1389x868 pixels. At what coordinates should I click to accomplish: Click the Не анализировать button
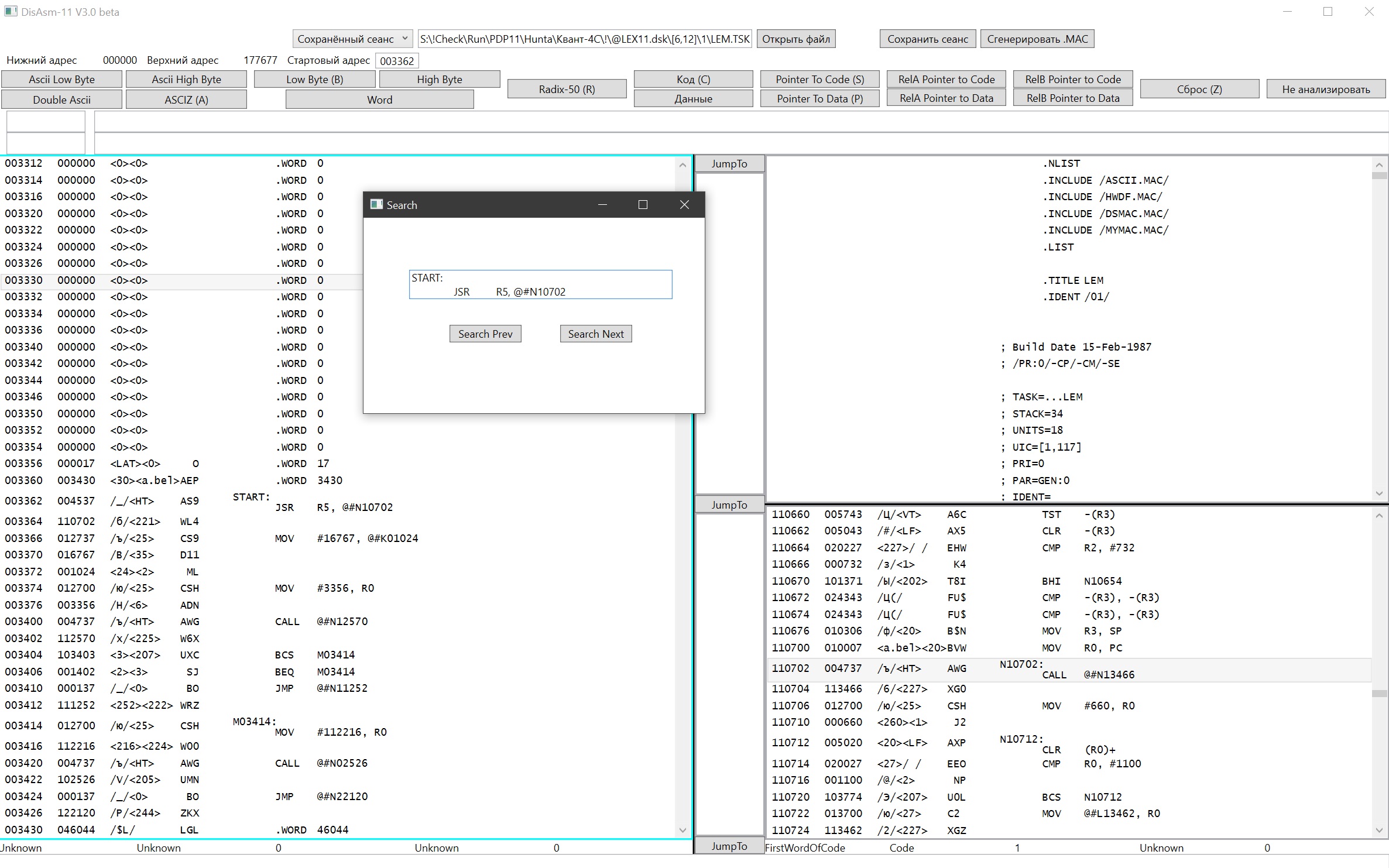(1325, 90)
